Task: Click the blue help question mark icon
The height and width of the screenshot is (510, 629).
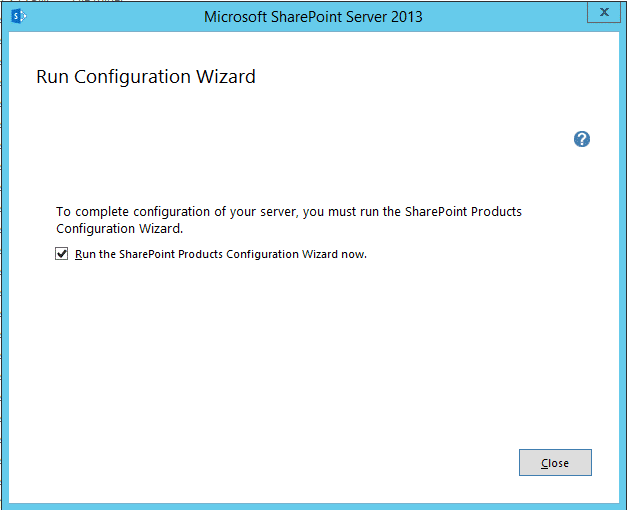Action: pyautogui.click(x=582, y=139)
